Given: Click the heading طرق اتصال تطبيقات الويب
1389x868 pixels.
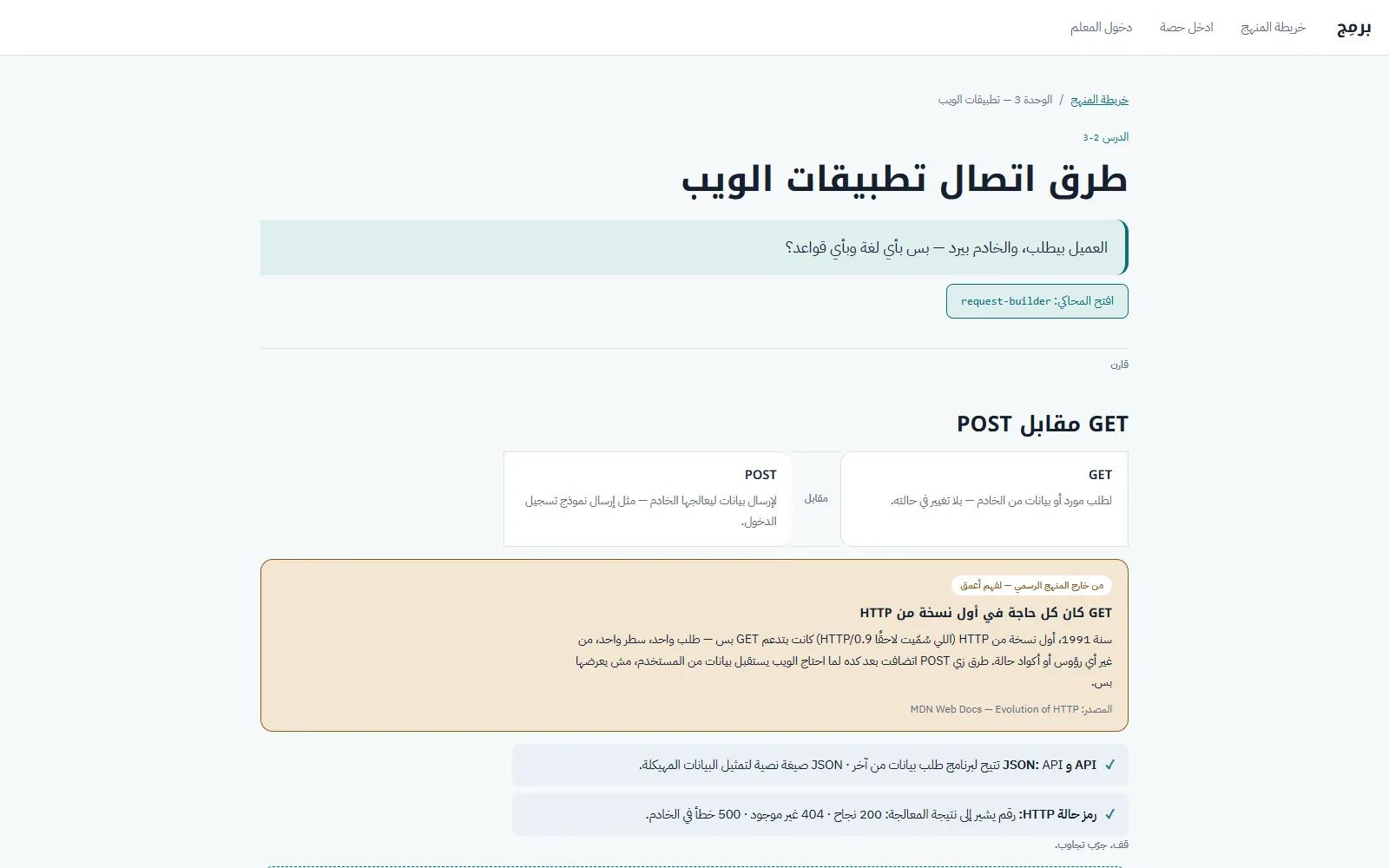Looking at the screenshot, I should pyautogui.click(x=905, y=179).
